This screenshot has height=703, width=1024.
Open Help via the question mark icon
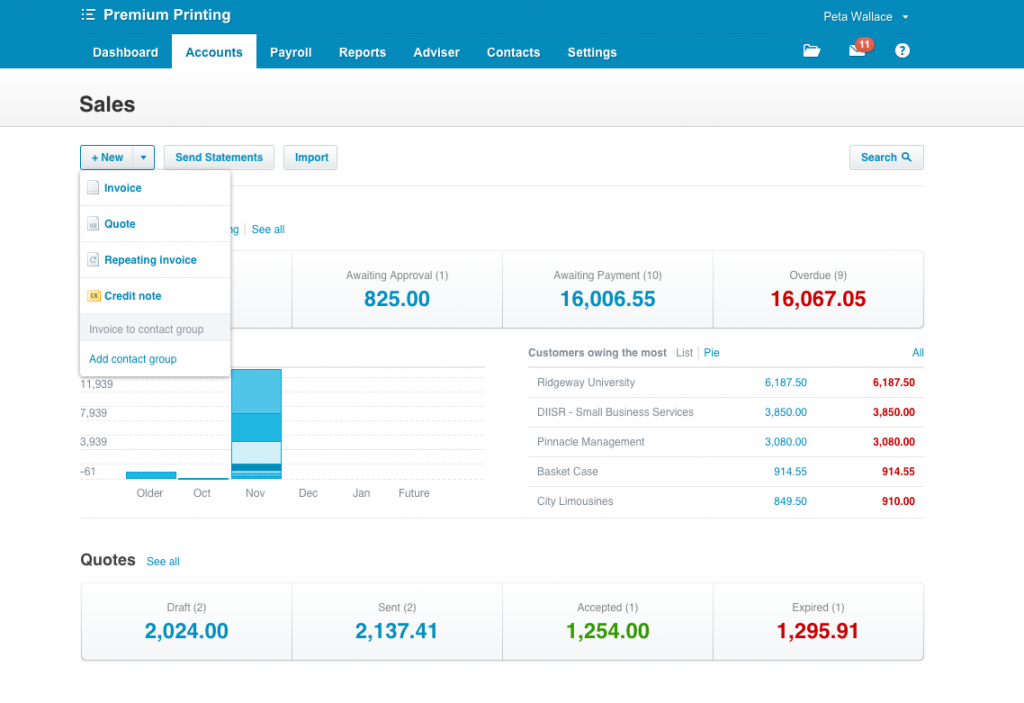coord(902,50)
